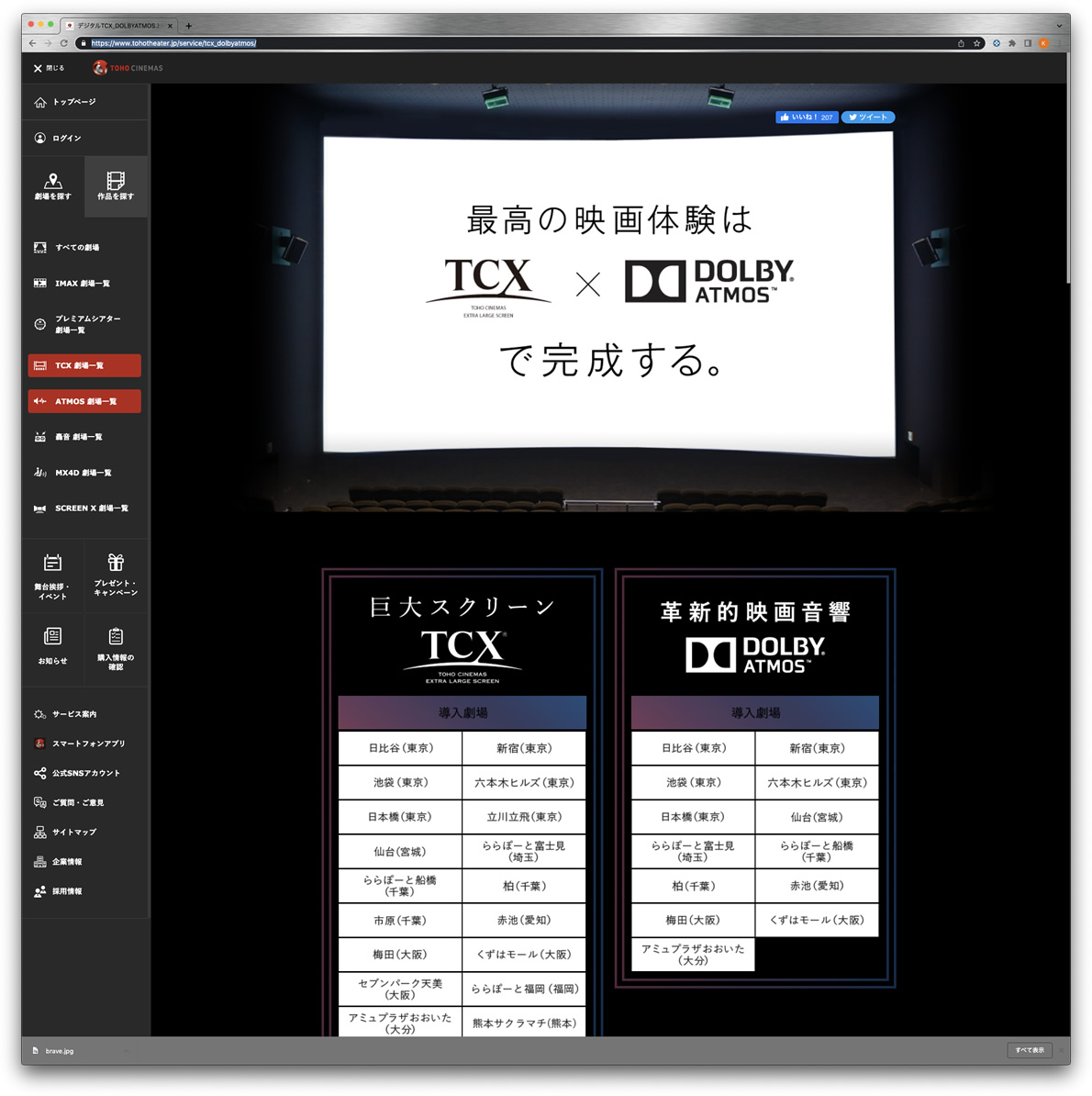Open 公式SNSアカウント link
This screenshot has height=1096, width=1092.
(77, 773)
